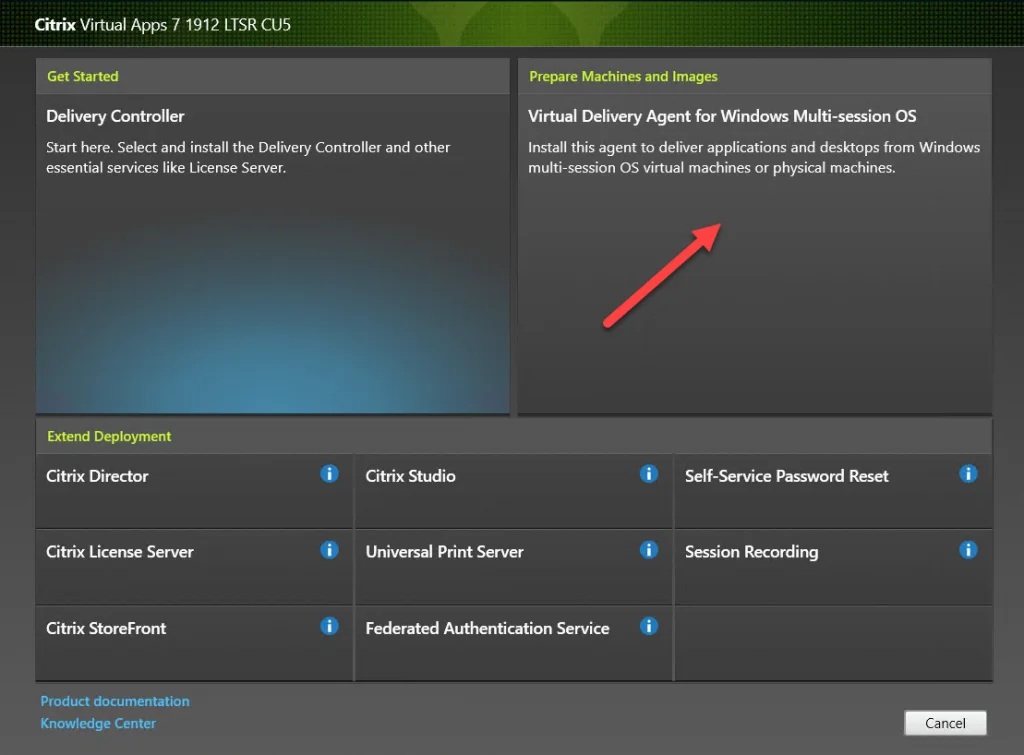Image resolution: width=1024 pixels, height=755 pixels.
Task: Pick the Citrix StoreFront tile
Action: pos(194,643)
